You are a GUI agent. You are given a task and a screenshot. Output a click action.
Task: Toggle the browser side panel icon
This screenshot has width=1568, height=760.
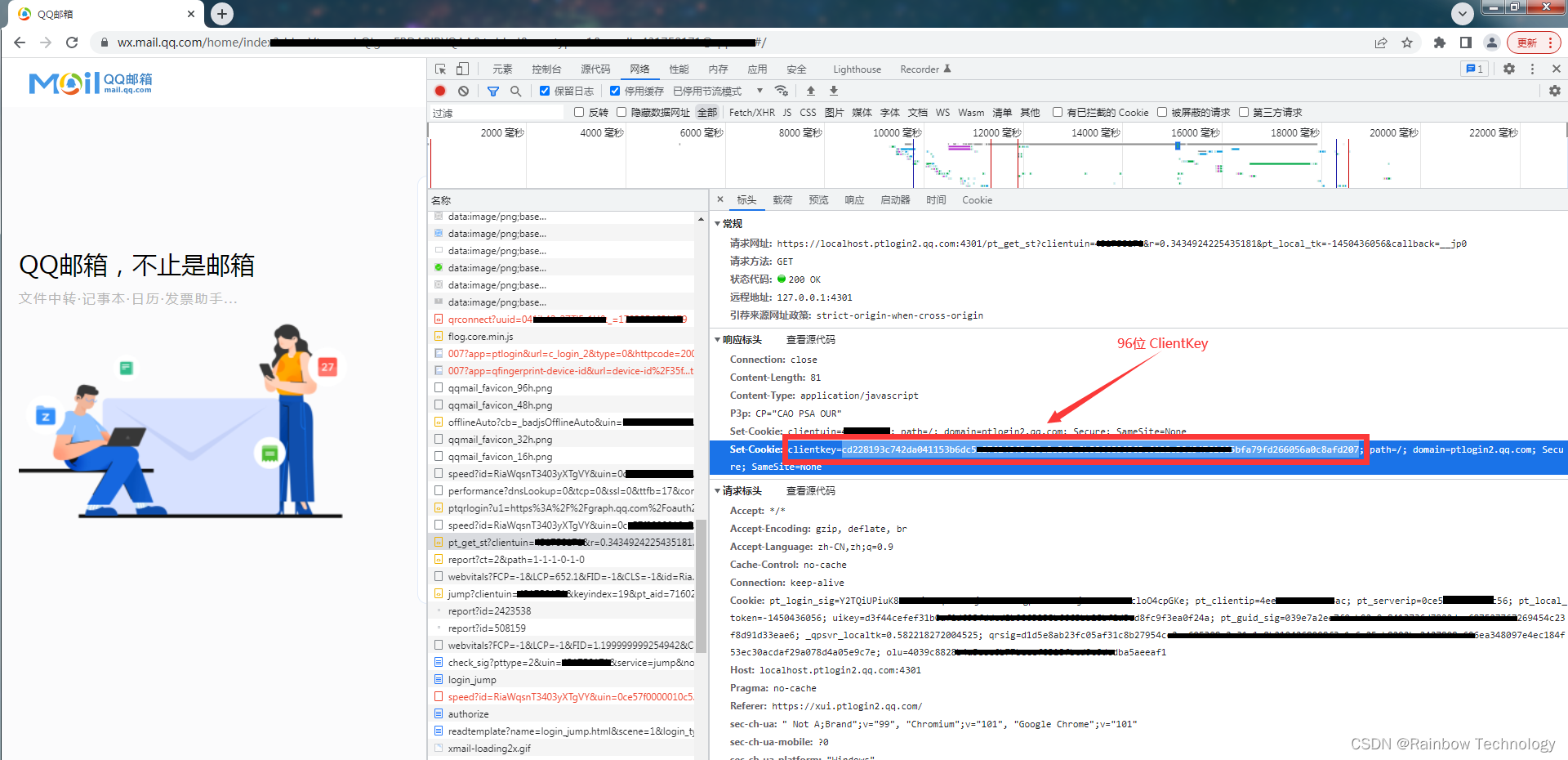1466,42
